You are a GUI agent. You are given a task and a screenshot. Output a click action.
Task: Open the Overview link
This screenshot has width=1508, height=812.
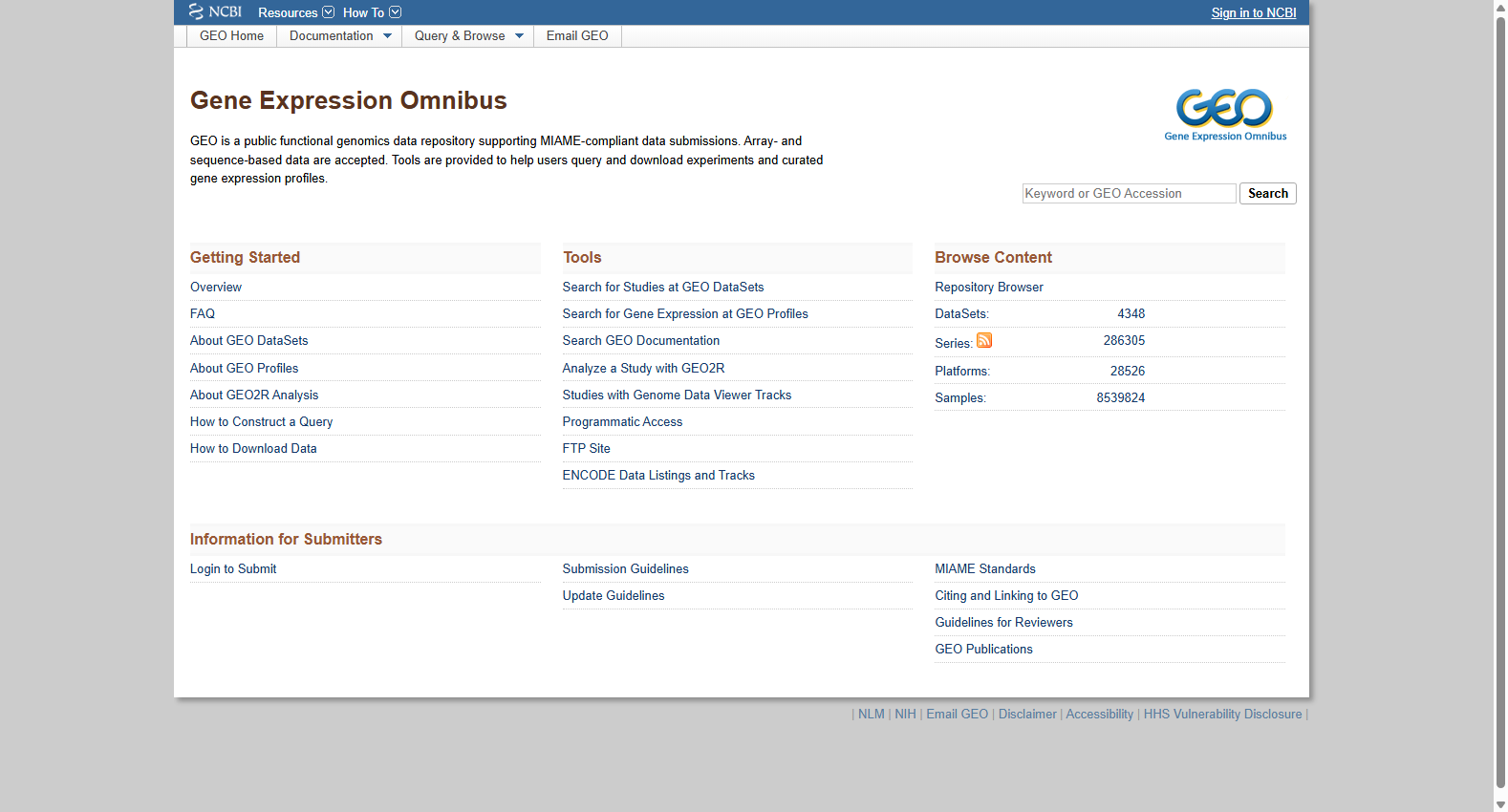click(x=216, y=287)
